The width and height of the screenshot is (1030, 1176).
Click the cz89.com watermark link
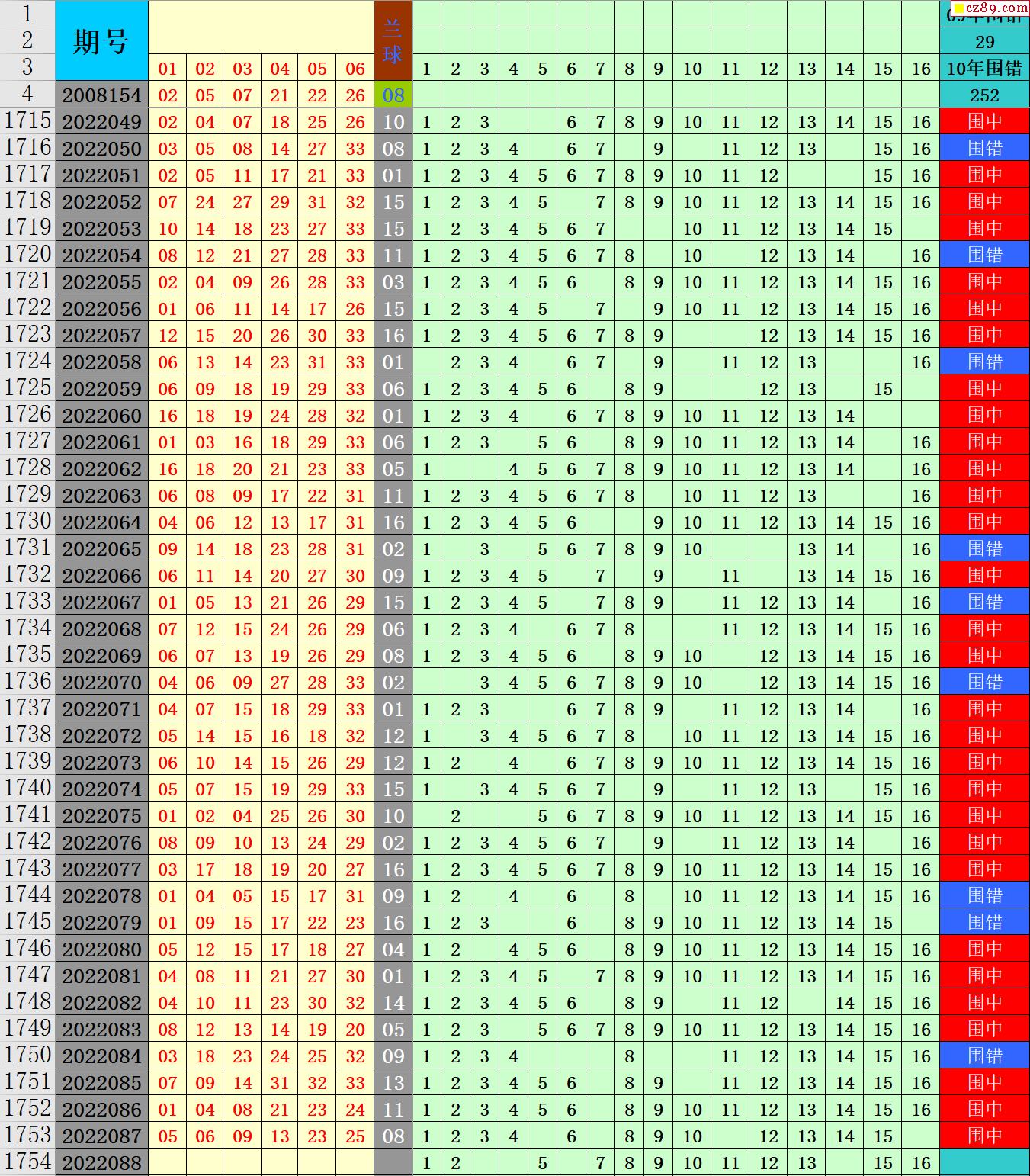(990, 8)
